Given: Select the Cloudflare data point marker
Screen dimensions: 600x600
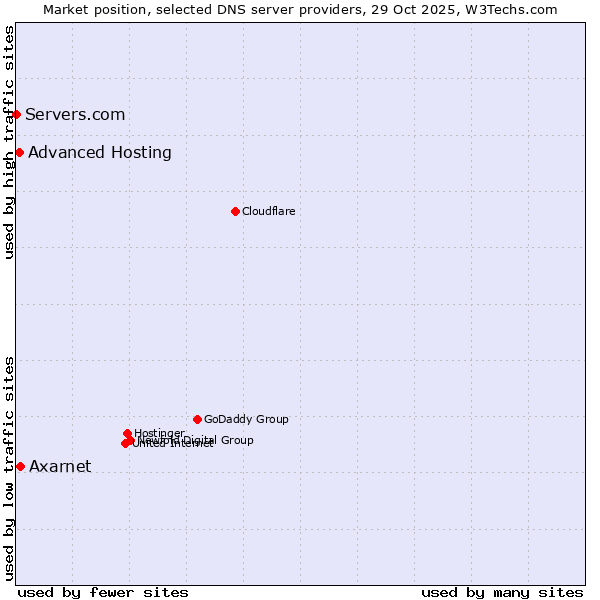Looking at the screenshot, I should point(235,211).
